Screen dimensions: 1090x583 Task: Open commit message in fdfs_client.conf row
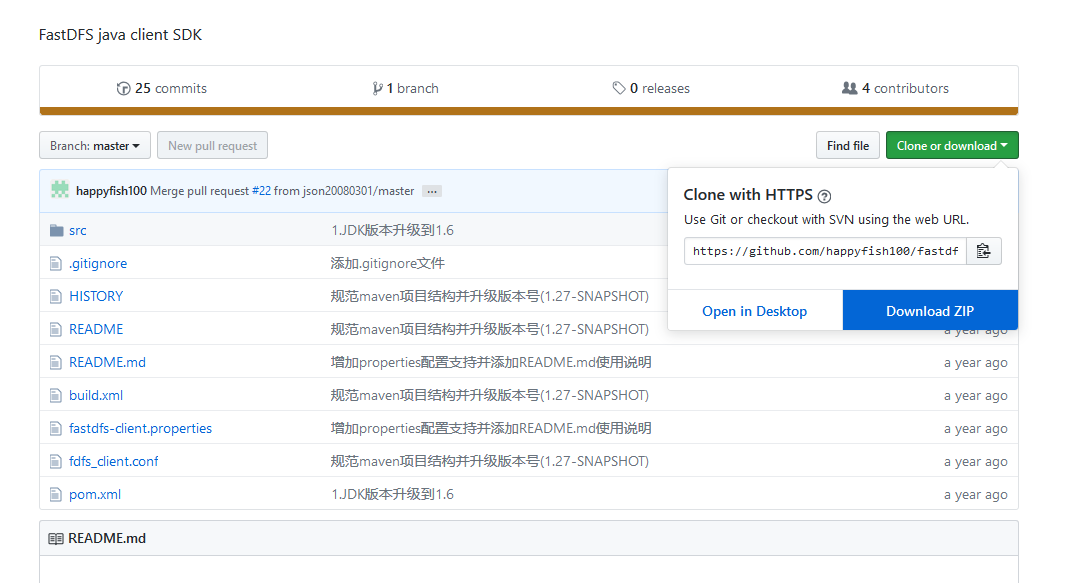tap(489, 461)
